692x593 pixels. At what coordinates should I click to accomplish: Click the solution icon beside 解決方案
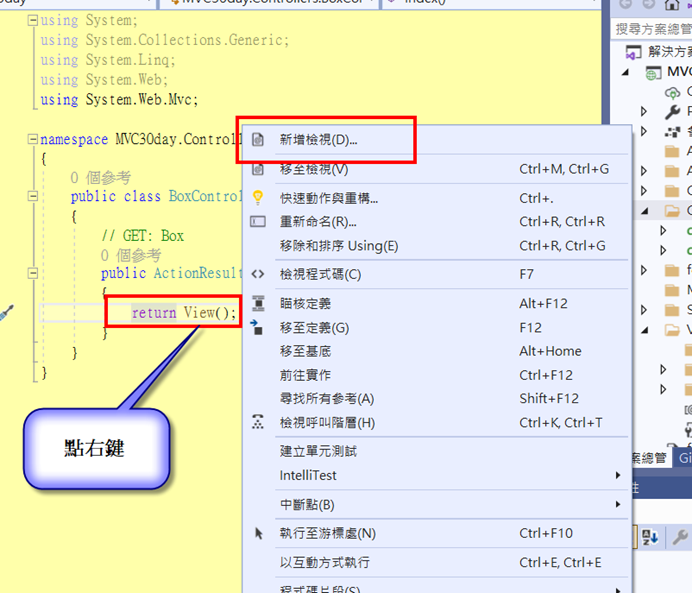pos(633,53)
